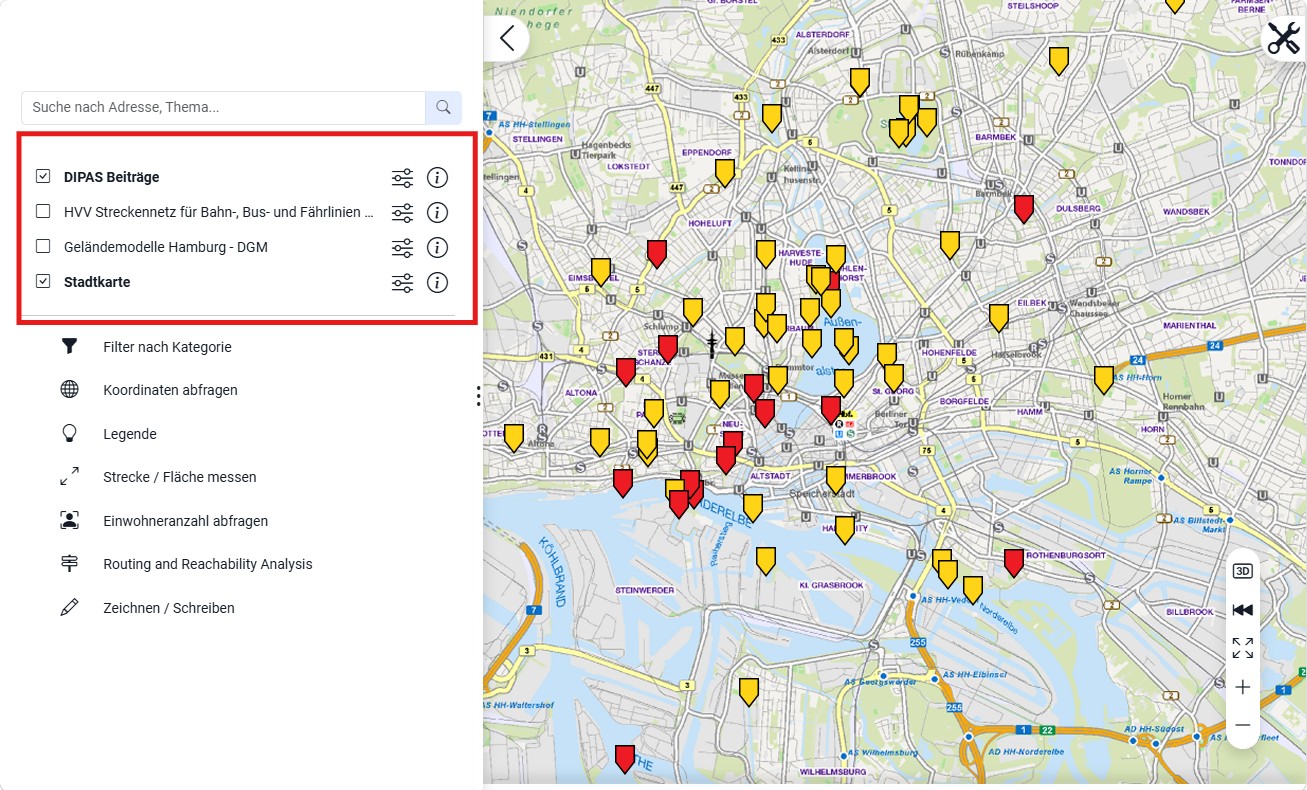1307x790 pixels.
Task: Open the wrench and screwdriver tools menu
Action: pos(1284,38)
